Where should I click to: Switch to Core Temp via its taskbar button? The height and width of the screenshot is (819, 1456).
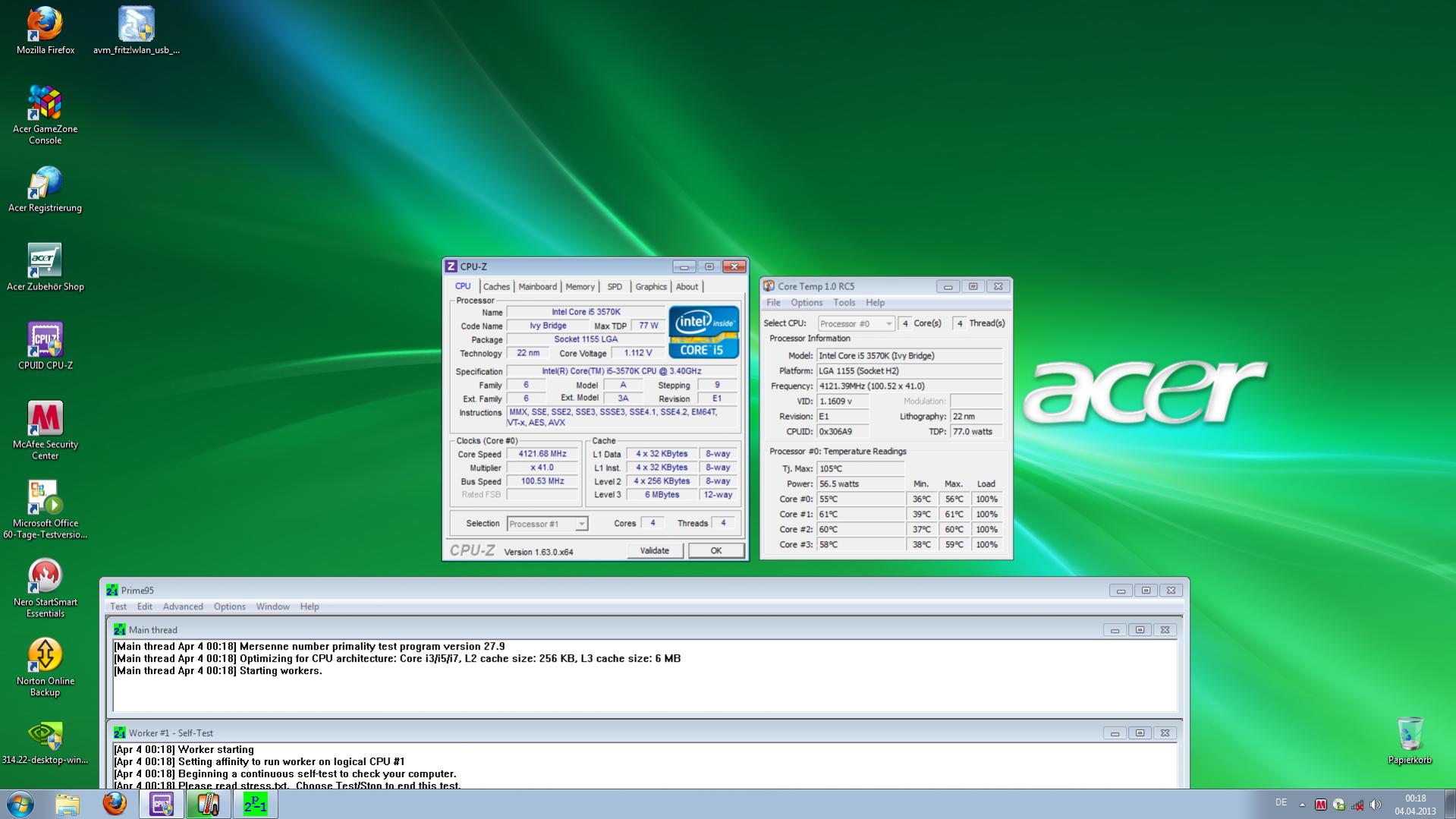click(209, 804)
